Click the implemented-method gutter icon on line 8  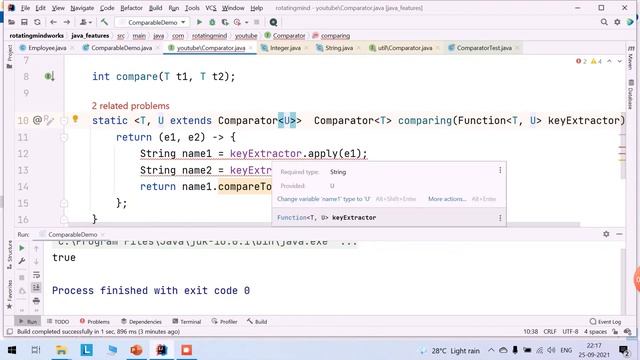tap(49, 76)
